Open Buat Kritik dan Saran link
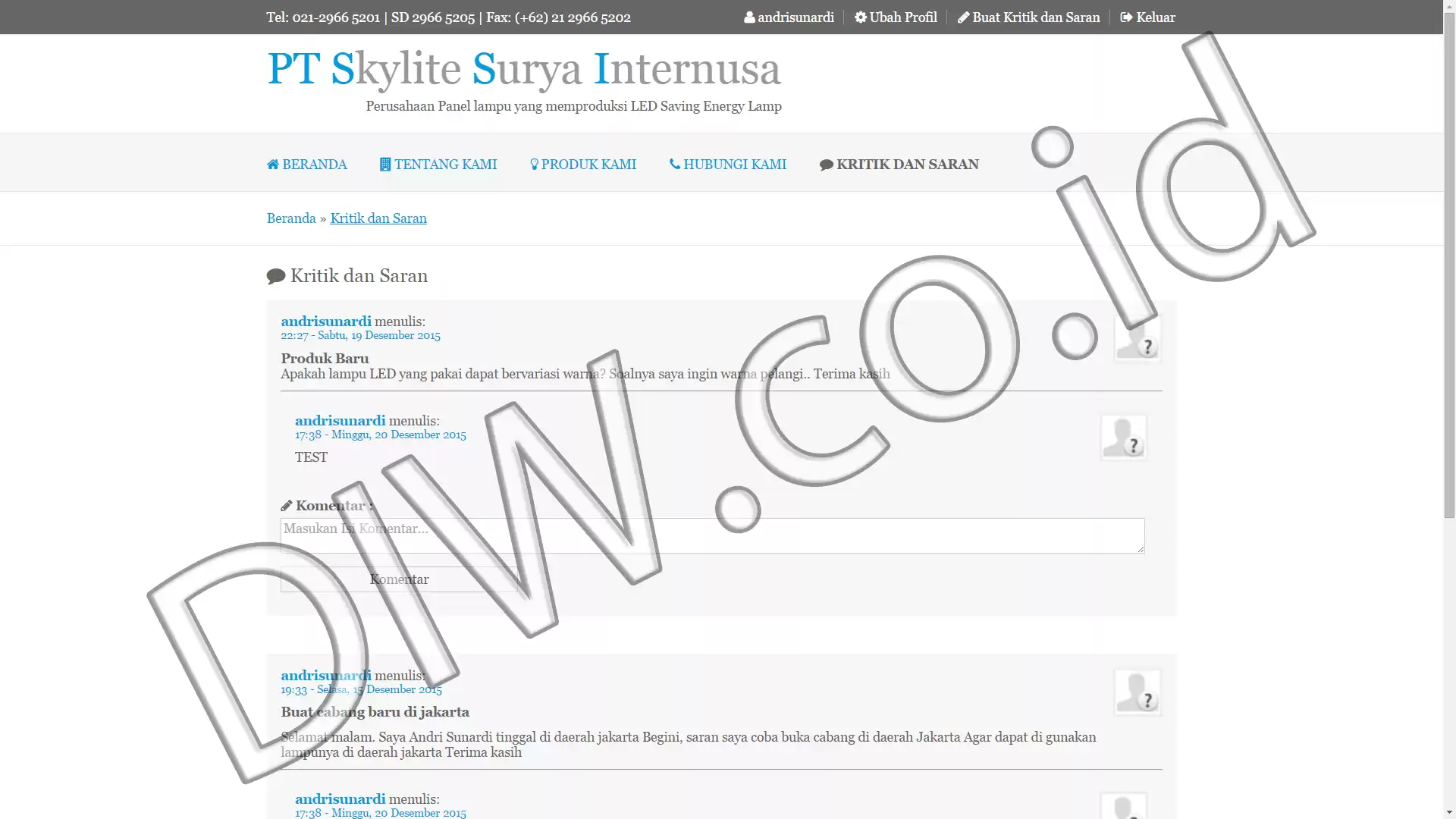Screen dimensions: 1456x819 tap(1028, 17)
